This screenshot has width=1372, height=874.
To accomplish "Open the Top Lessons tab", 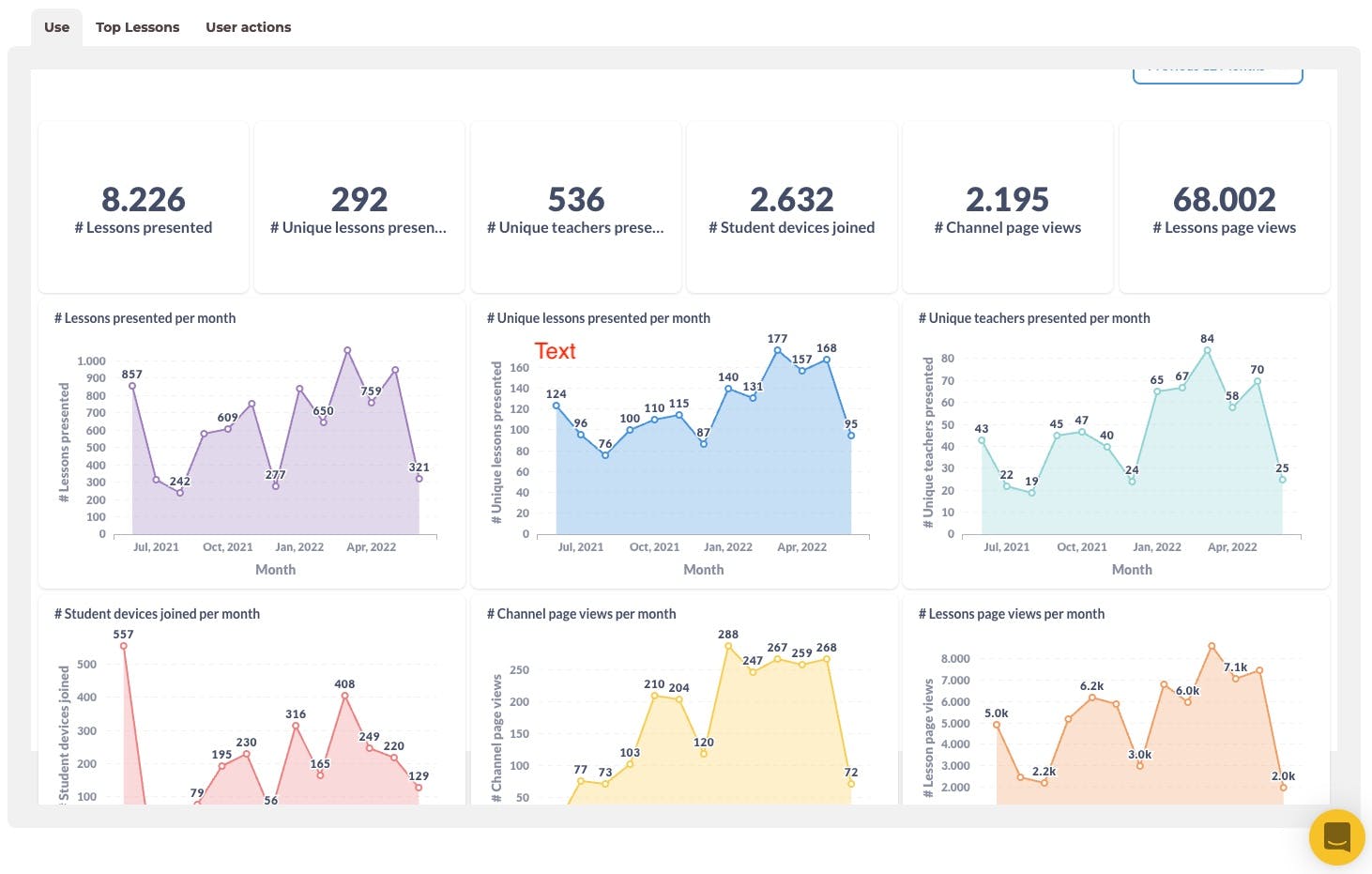I will (x=137, y=27).
